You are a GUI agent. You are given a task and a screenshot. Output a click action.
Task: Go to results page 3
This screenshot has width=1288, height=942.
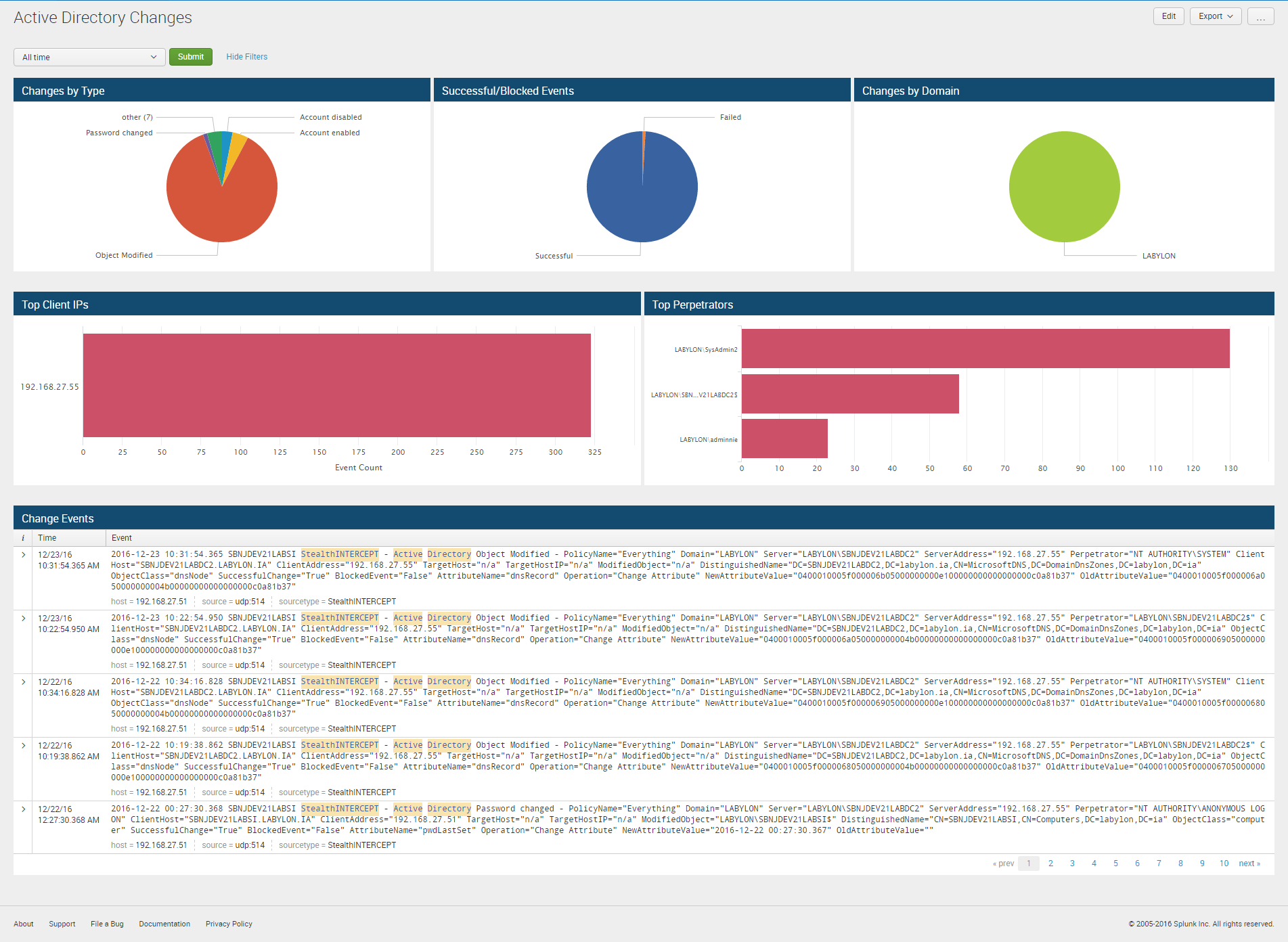[1072, 863]
